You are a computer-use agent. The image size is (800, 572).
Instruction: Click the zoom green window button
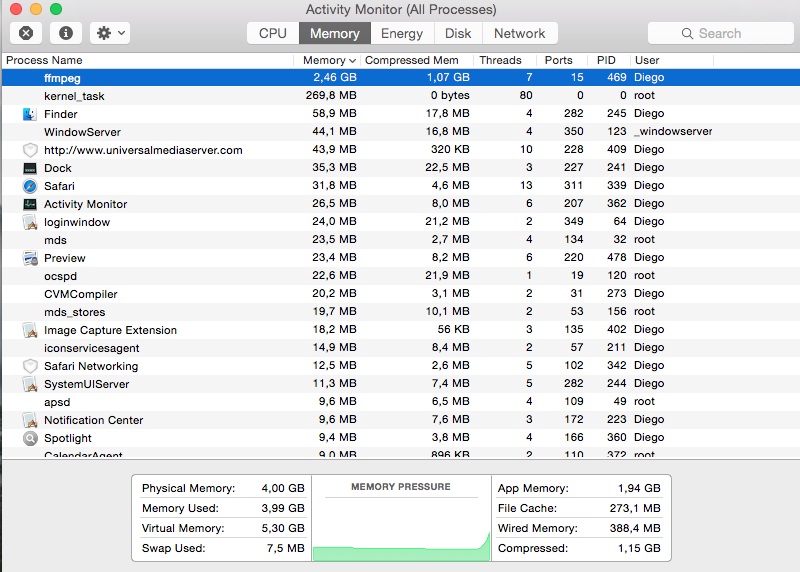coord(56,9)
